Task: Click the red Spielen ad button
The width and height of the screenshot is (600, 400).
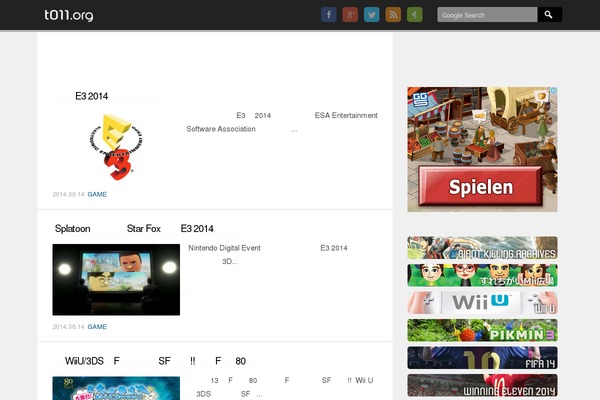Action: pos(481,187)
